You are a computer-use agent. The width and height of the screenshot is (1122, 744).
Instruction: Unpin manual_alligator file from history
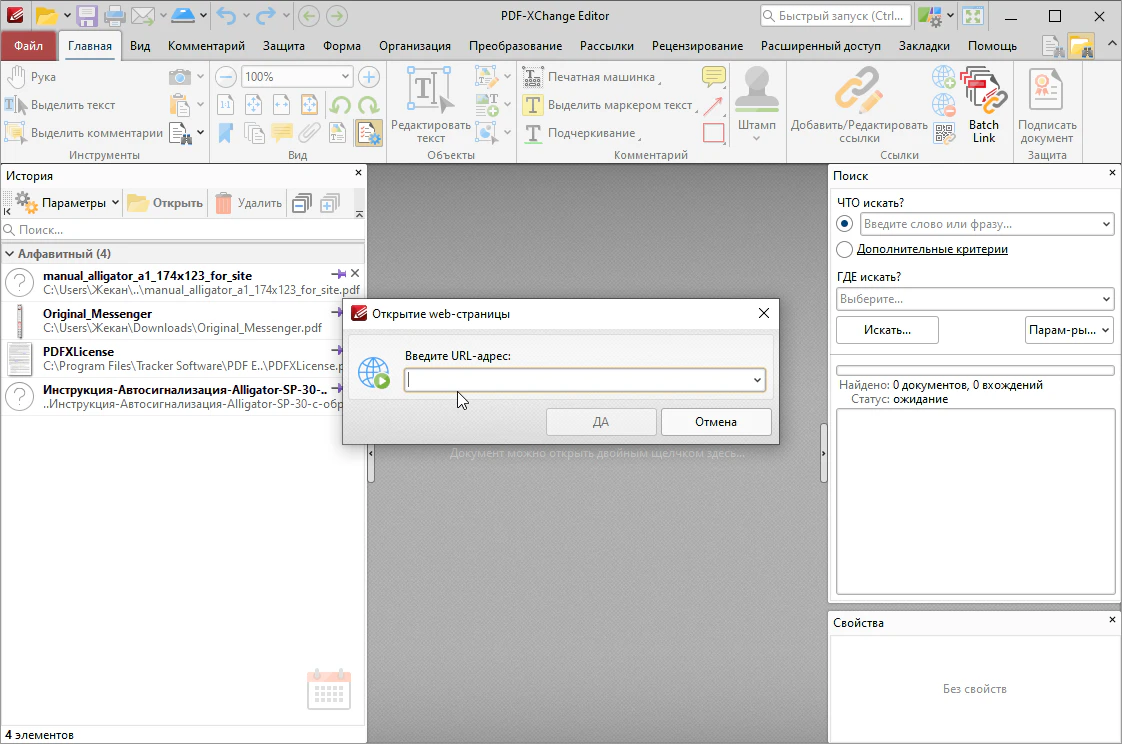tap(338, 273)
